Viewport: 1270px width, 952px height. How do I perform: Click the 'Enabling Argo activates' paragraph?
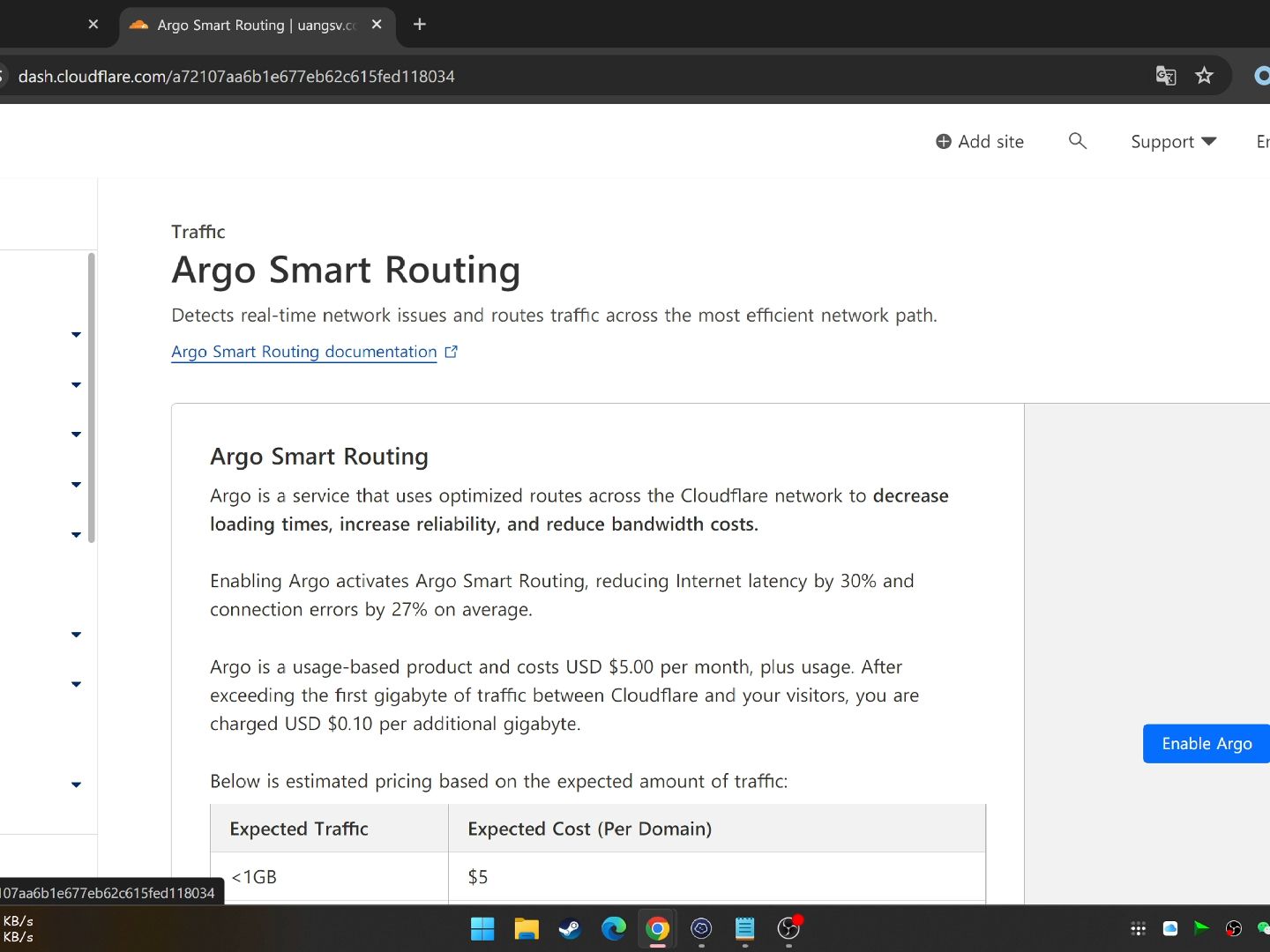562,595
